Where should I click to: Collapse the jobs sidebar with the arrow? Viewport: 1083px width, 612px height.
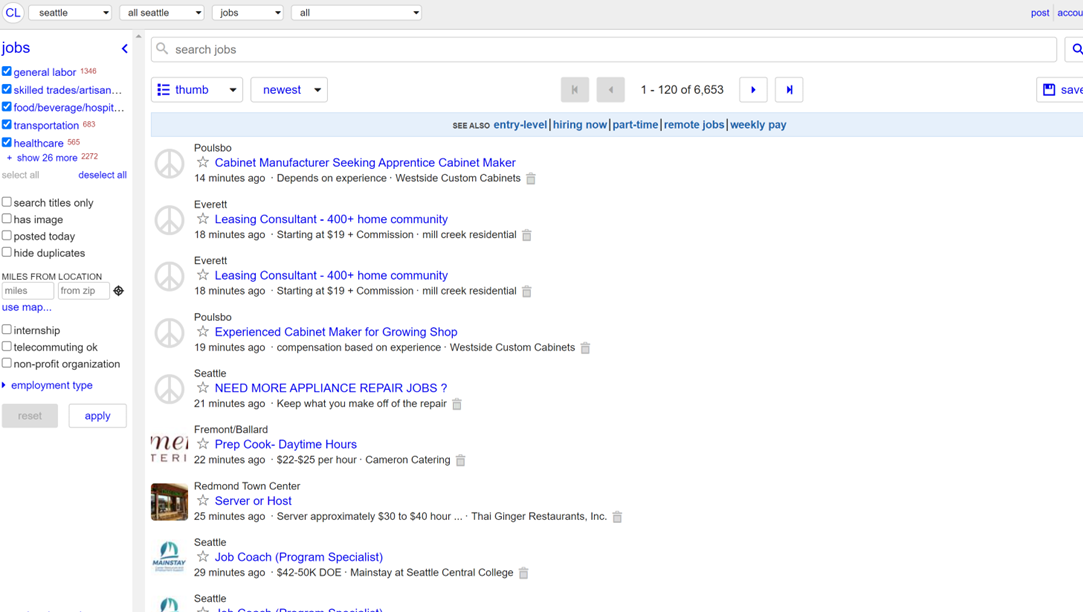125,48
